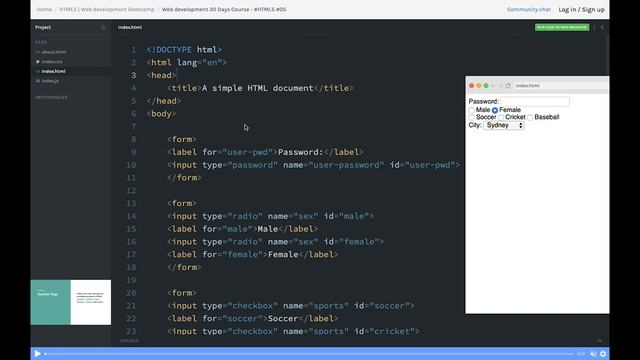Click the Project panel settings icon
The width and height of the screenshot is (640, 360).
[x=103, y=27]
